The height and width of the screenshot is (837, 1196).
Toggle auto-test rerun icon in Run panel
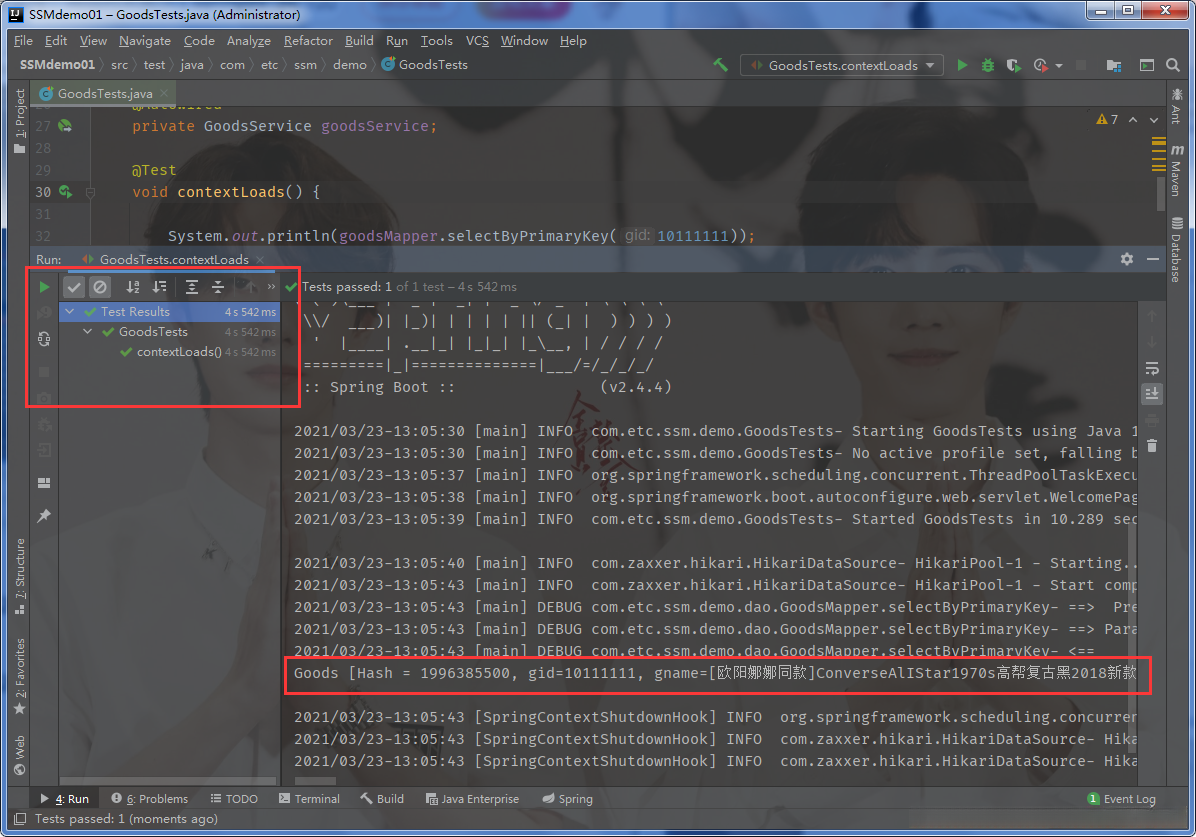(x=44, y=339)
